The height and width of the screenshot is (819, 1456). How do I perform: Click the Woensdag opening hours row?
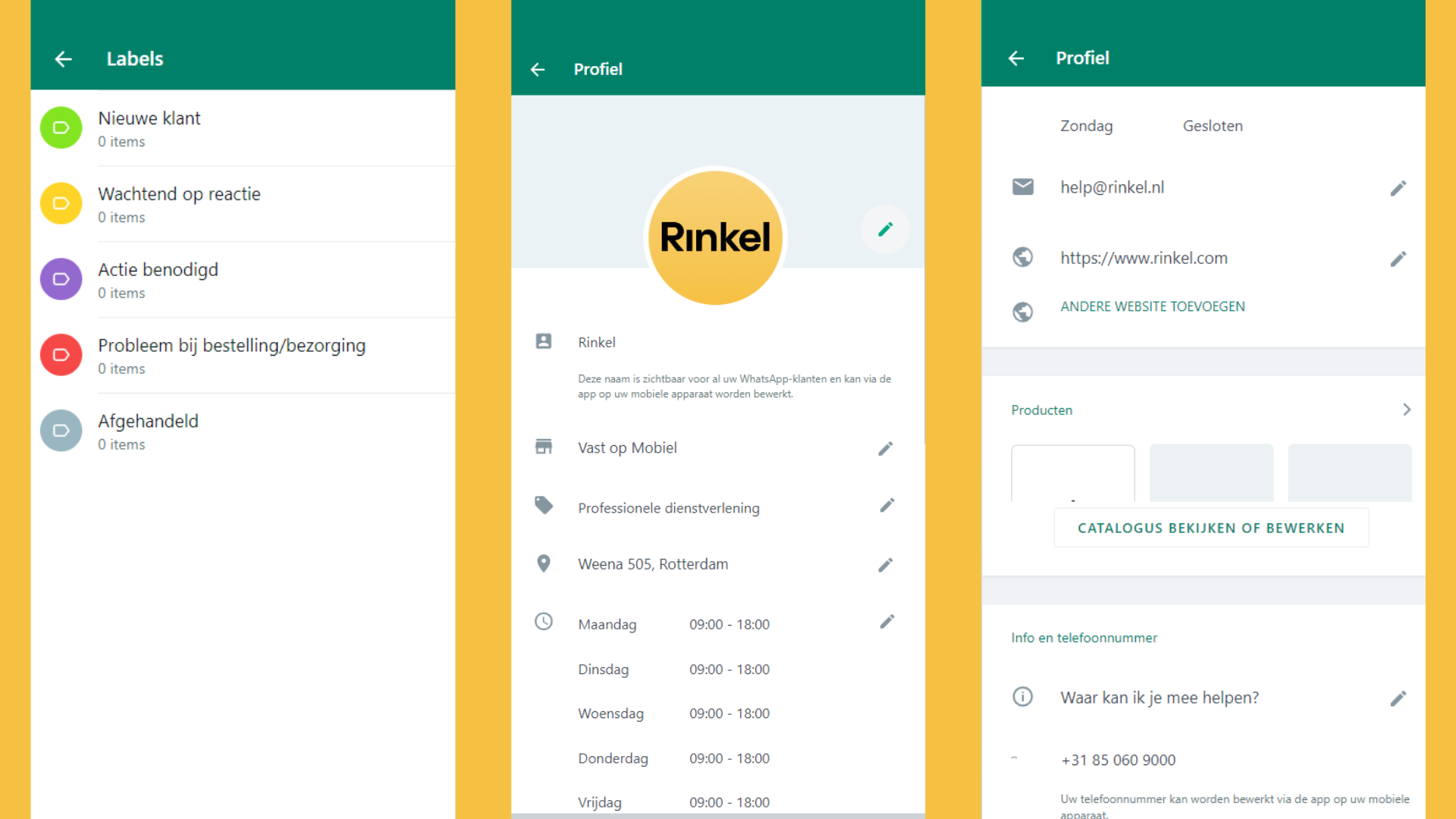coord(674,714)
